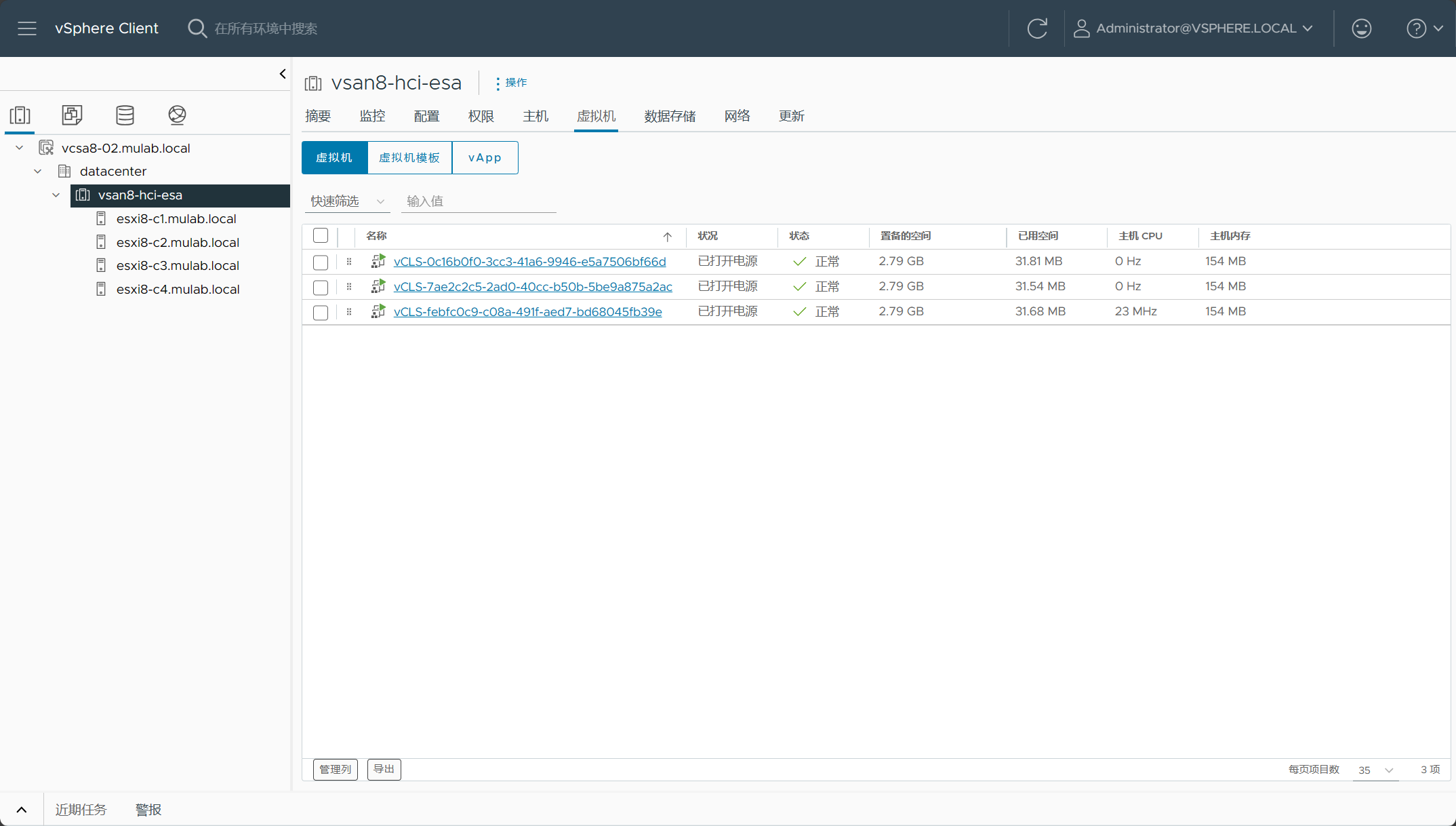
Task: Open row actions handle for vCLS-0c16b0f0
Action: click(x=349, y=262)
